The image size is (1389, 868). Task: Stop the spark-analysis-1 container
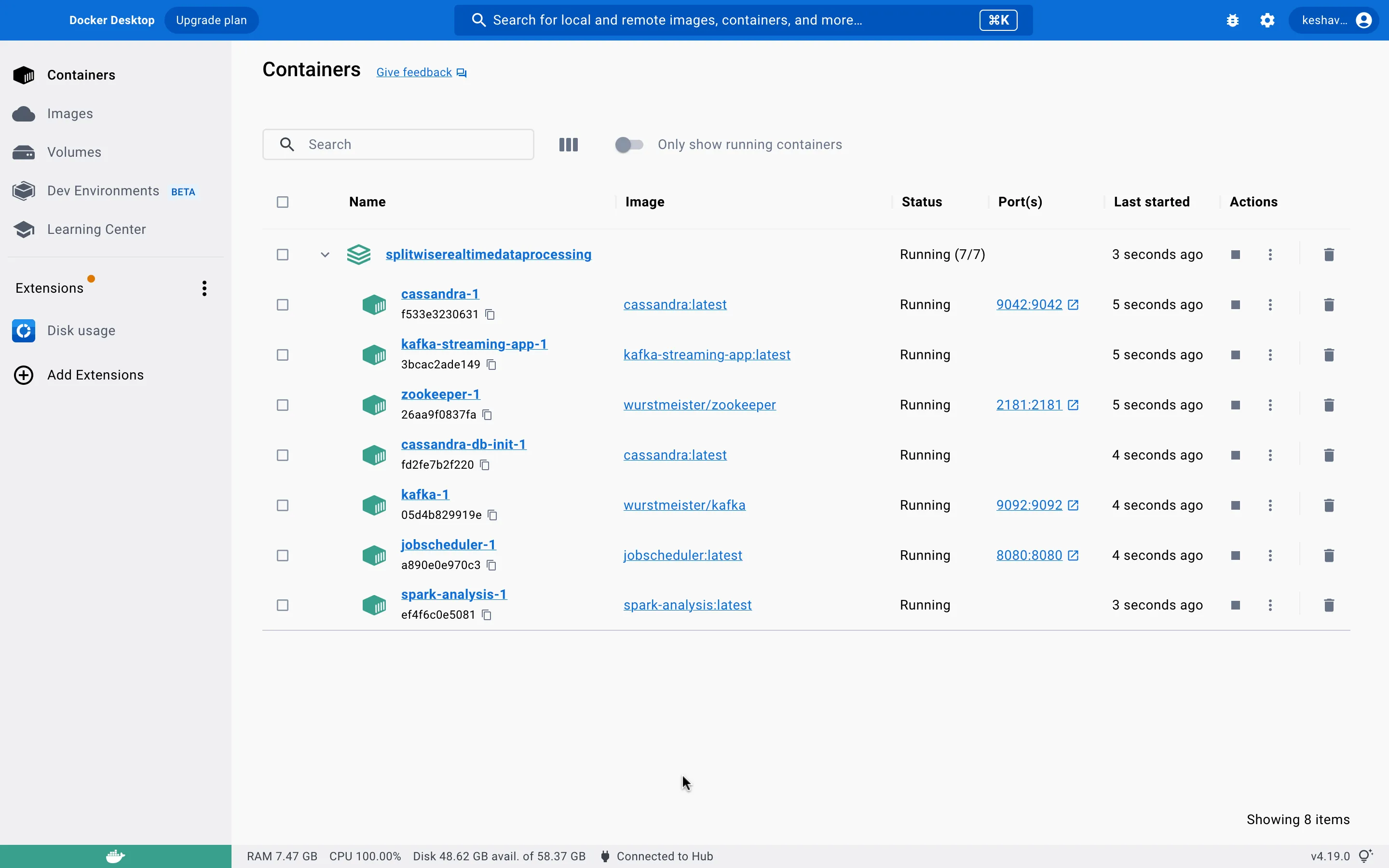[1236, 605]
